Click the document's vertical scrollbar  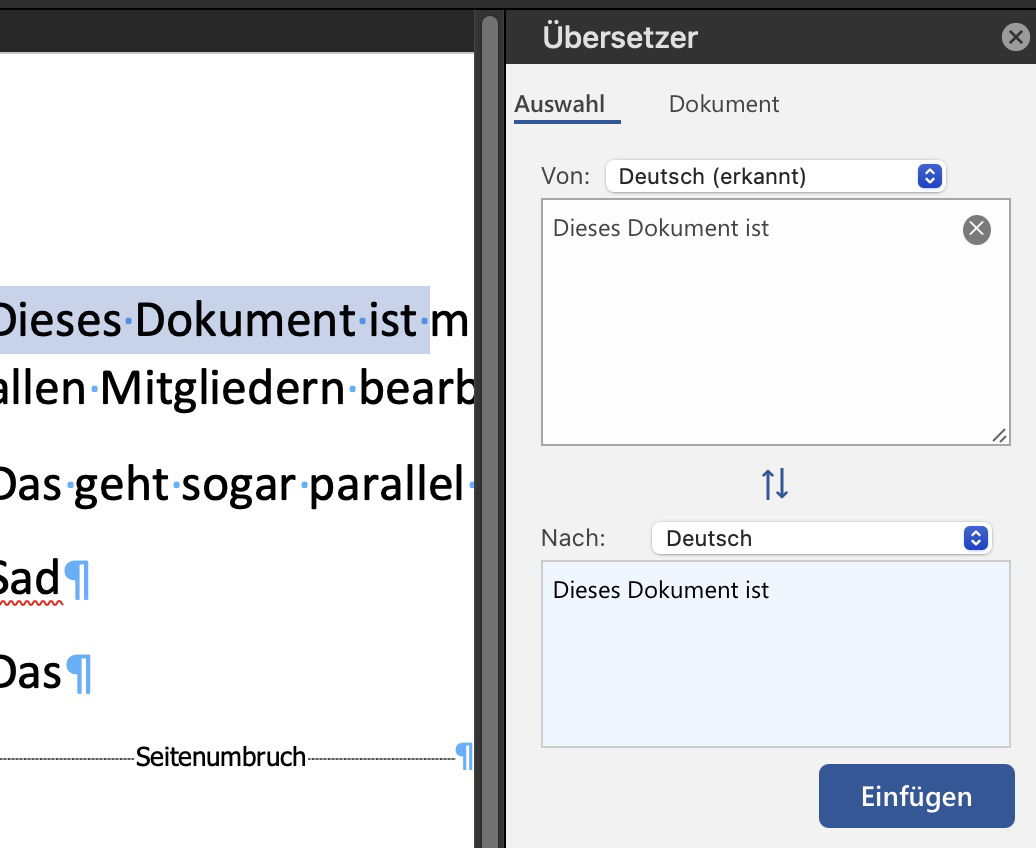tap(489, 400)
